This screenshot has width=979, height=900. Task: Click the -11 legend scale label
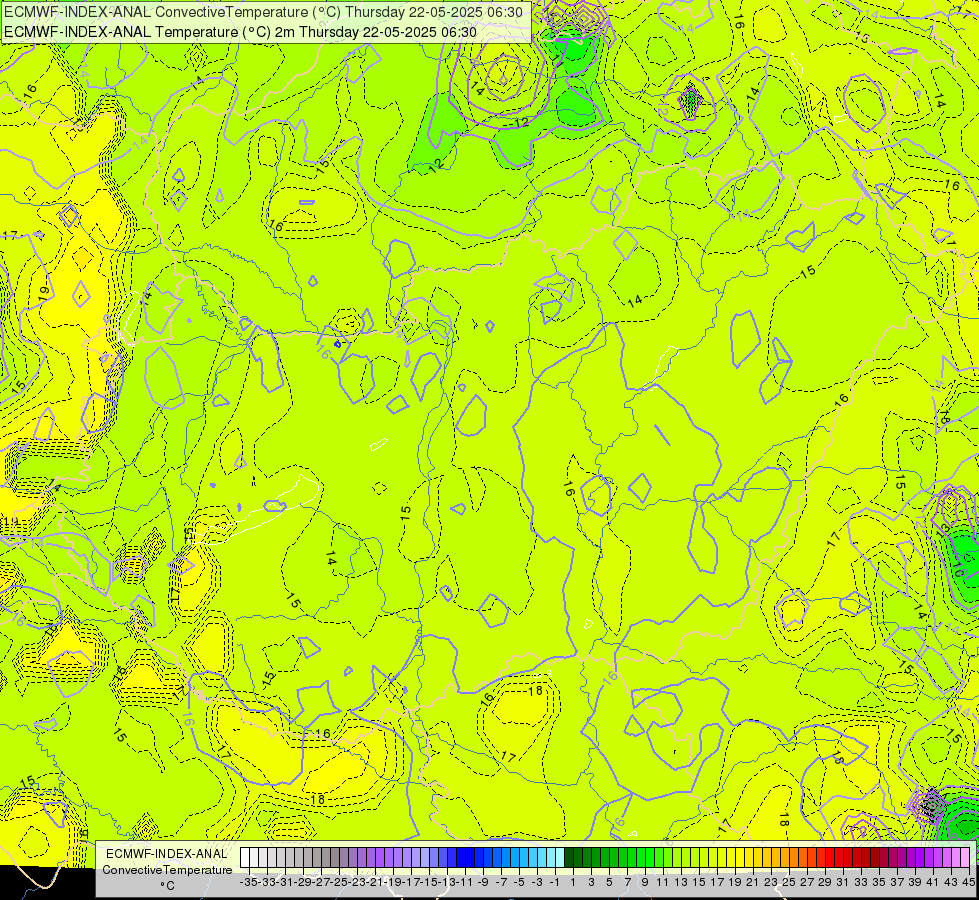click(x=465, y=883)
